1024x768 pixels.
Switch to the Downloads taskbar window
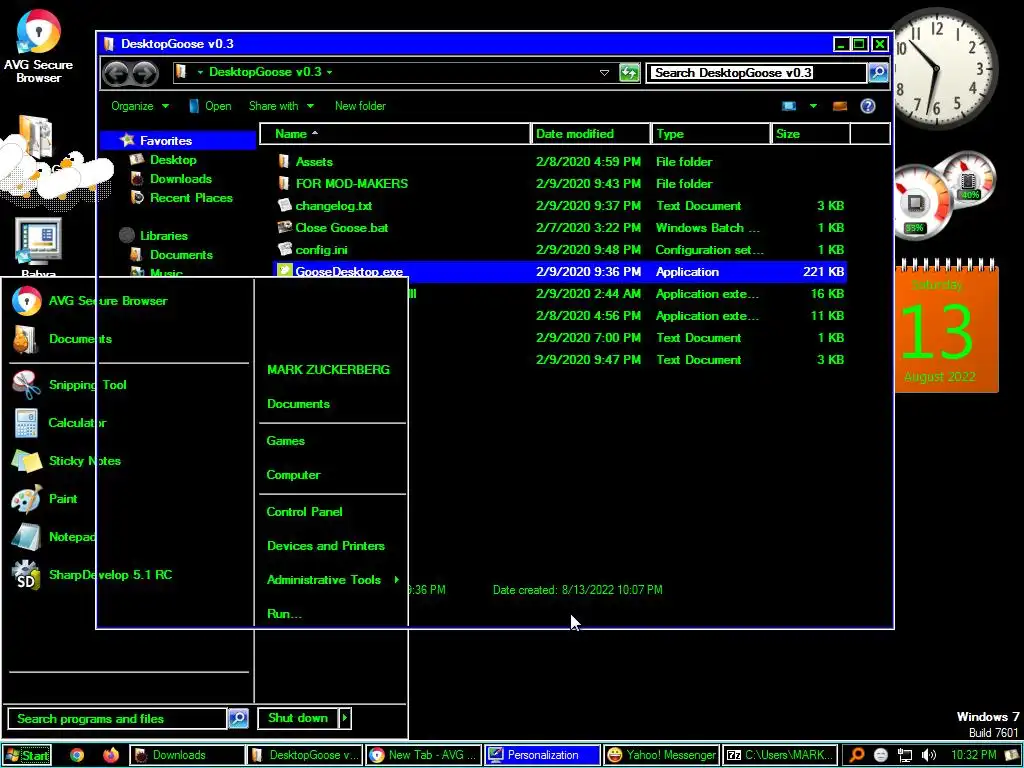[187, 755]
